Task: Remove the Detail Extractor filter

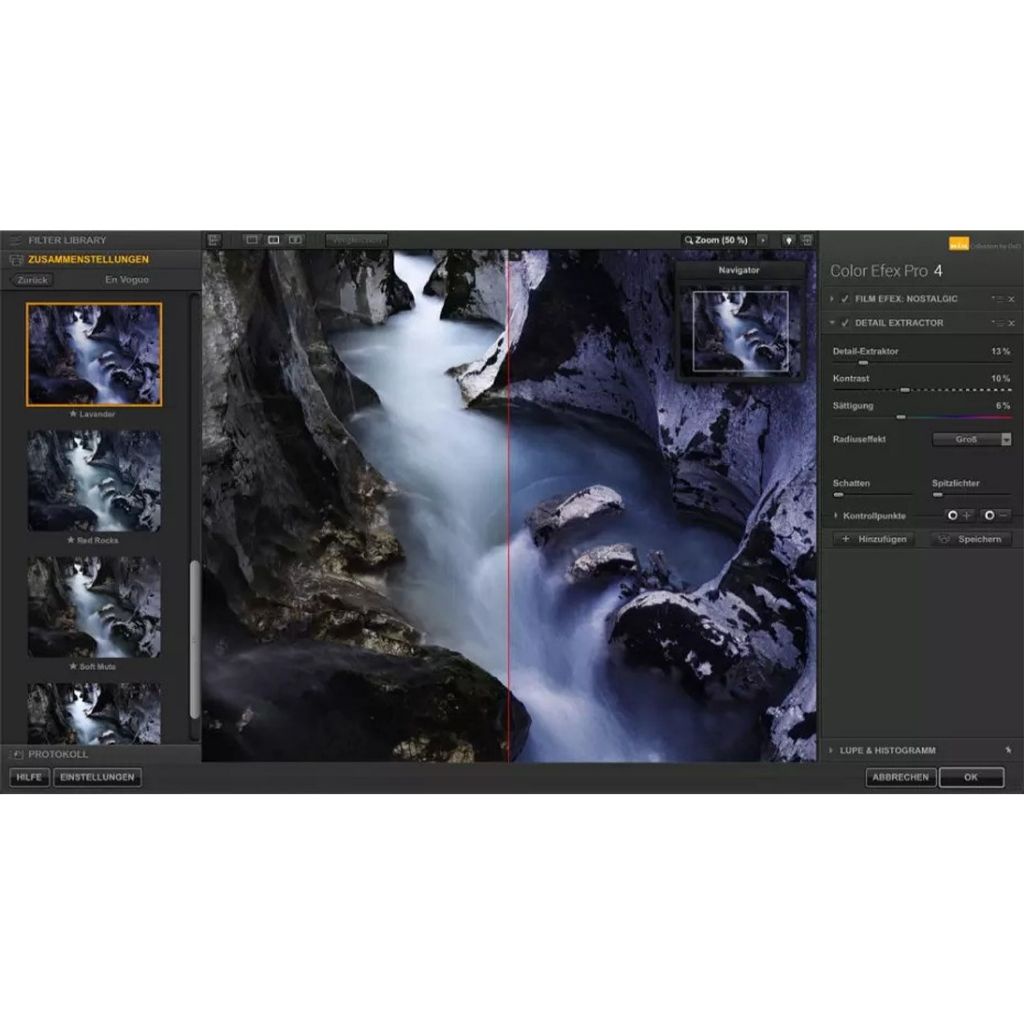Action: (x=1011, y=323)
